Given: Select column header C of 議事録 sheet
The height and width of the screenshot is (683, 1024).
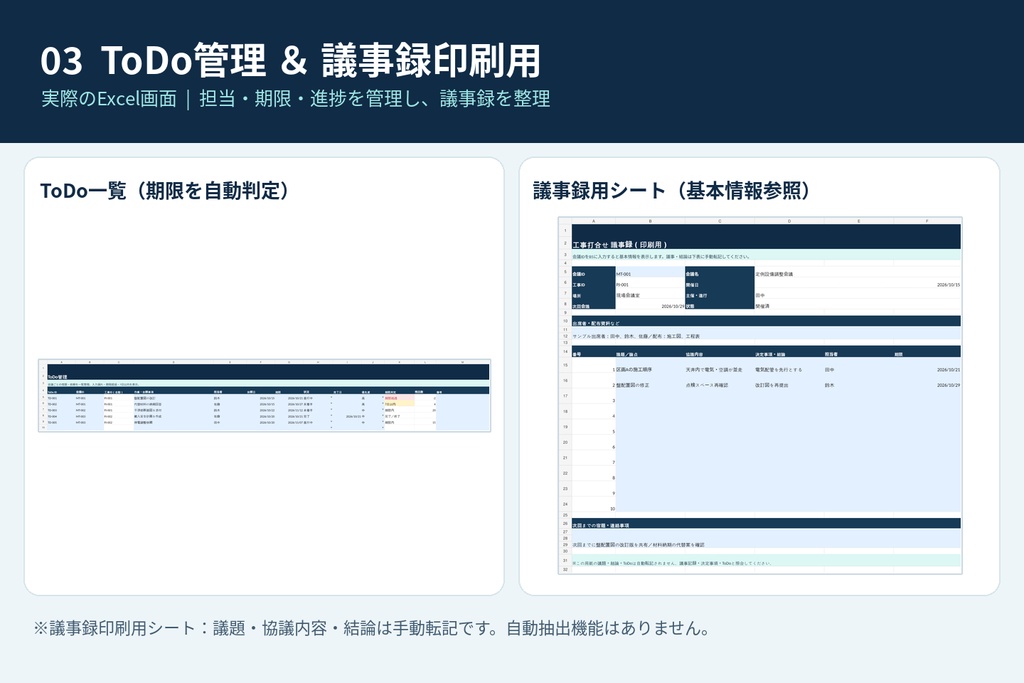Looking at the screenshot, I should pyautogui.click(x=720, y=221).
